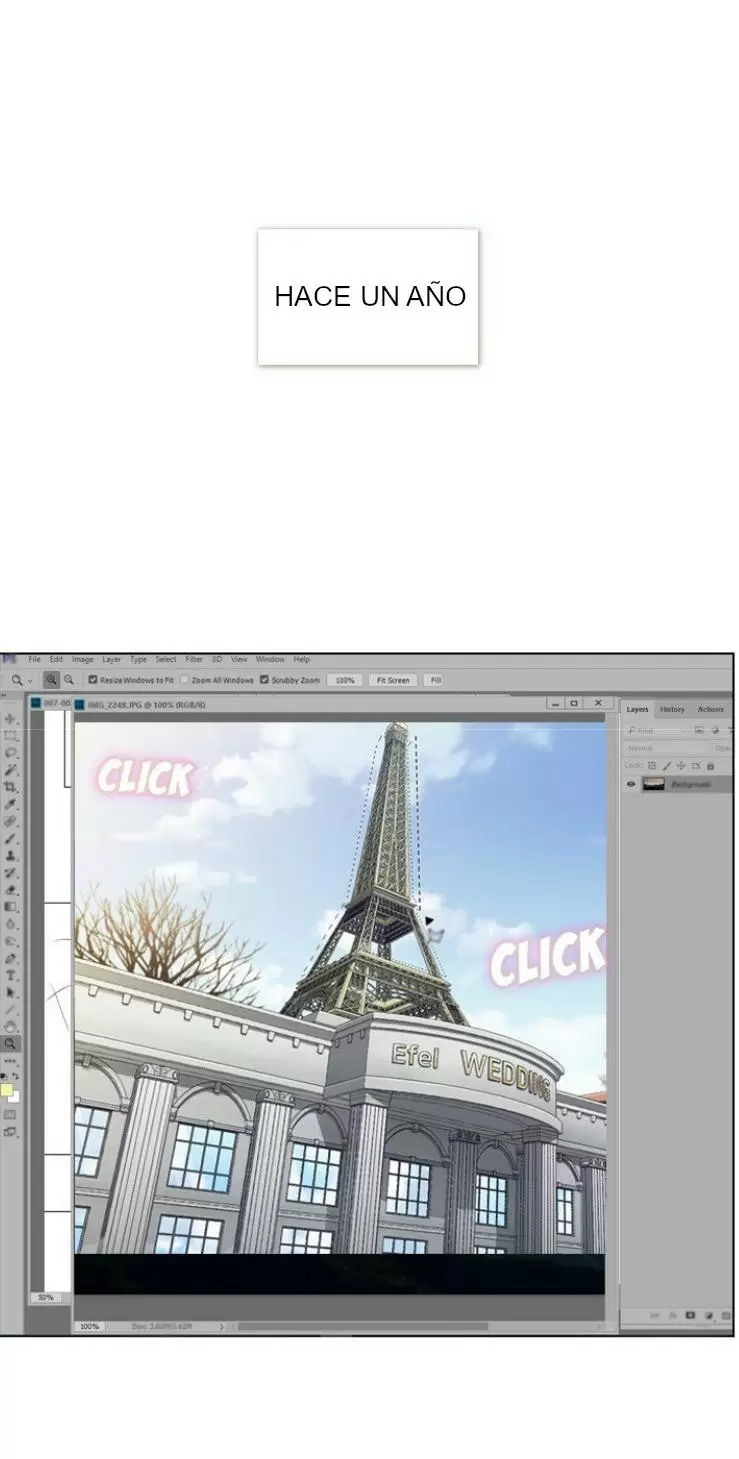This screenshot has height=1459, width=739.
Task: Select the Healing Brush tool
Action: [10, 821]
